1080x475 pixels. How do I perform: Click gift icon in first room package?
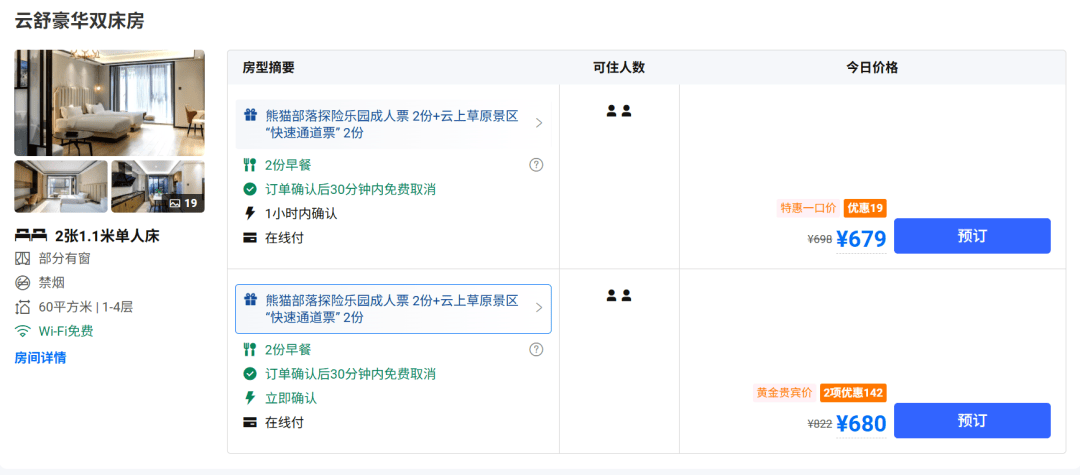tap(250, 115)
